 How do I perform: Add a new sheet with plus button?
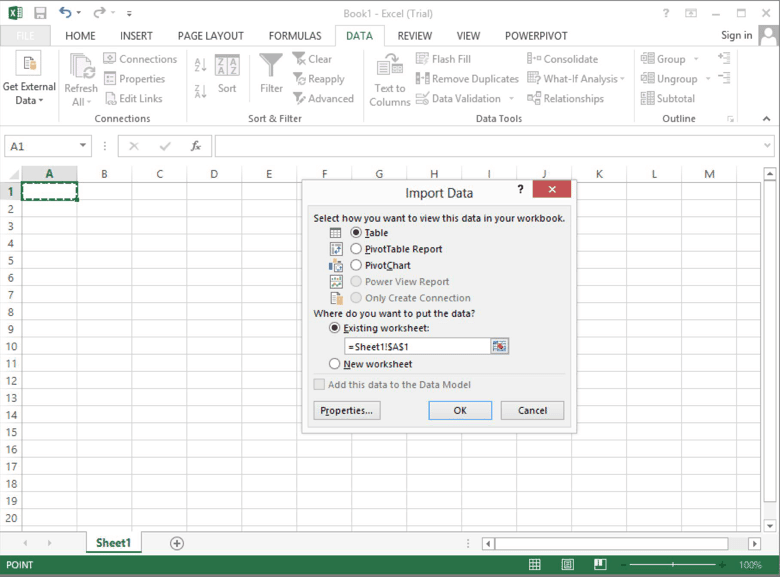pos(177,543)
